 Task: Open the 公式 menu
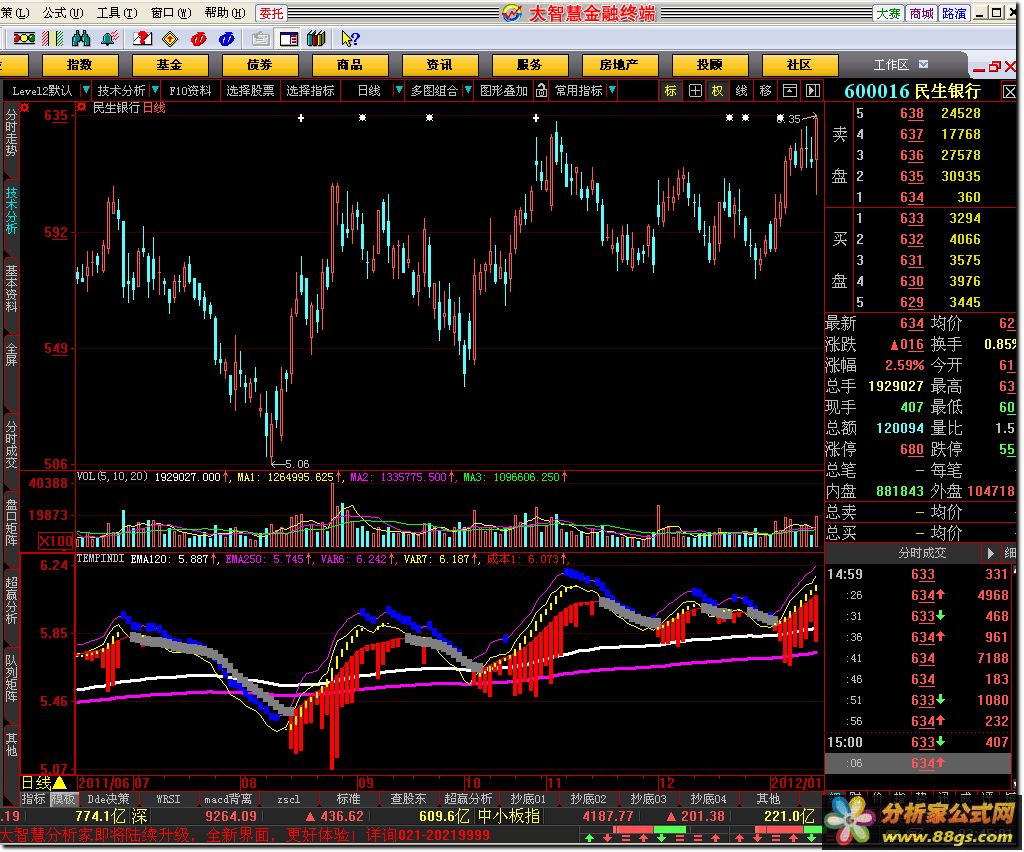63,12
